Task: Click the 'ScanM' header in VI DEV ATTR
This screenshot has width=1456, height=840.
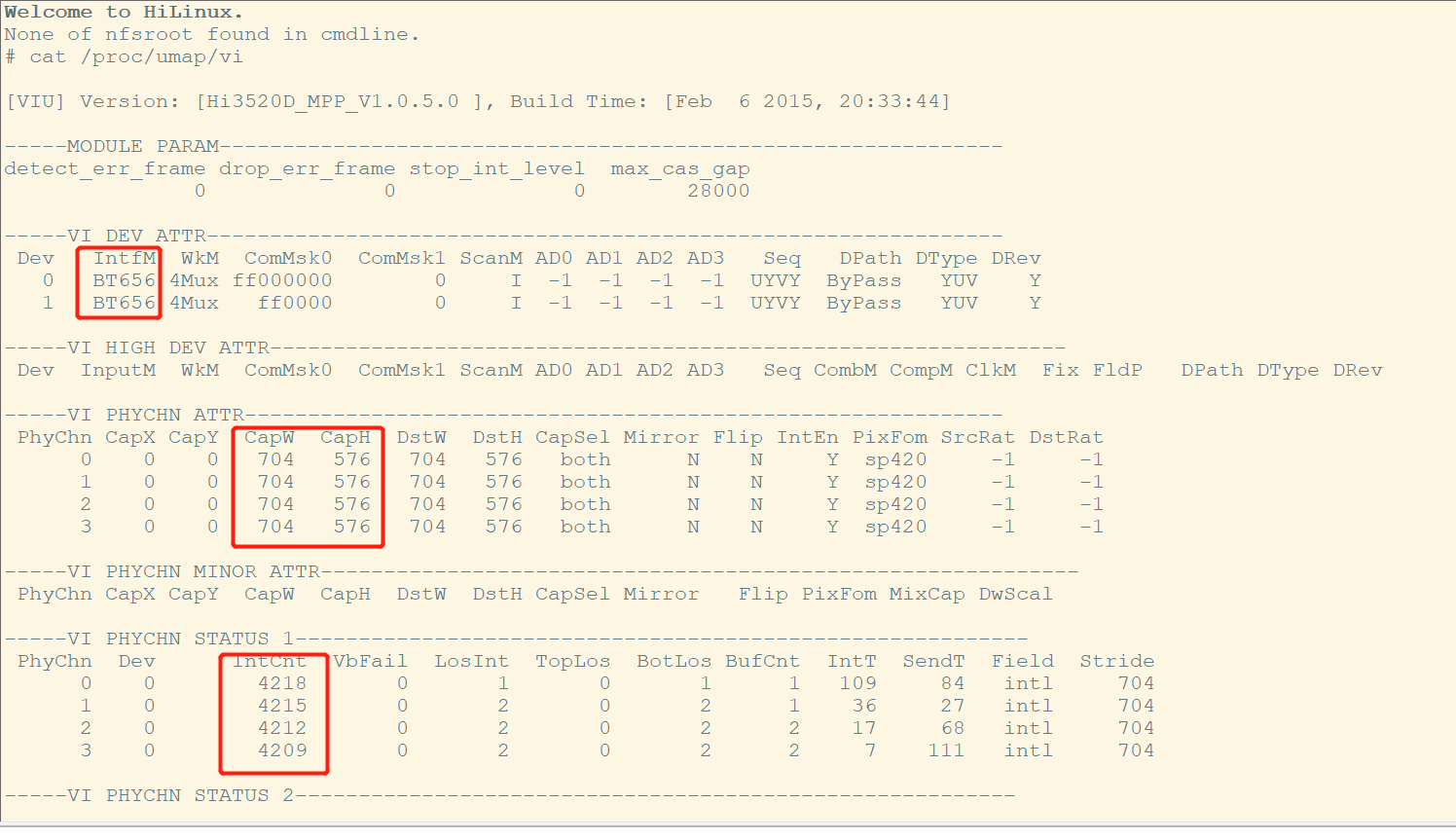Action: coord(491,258)
